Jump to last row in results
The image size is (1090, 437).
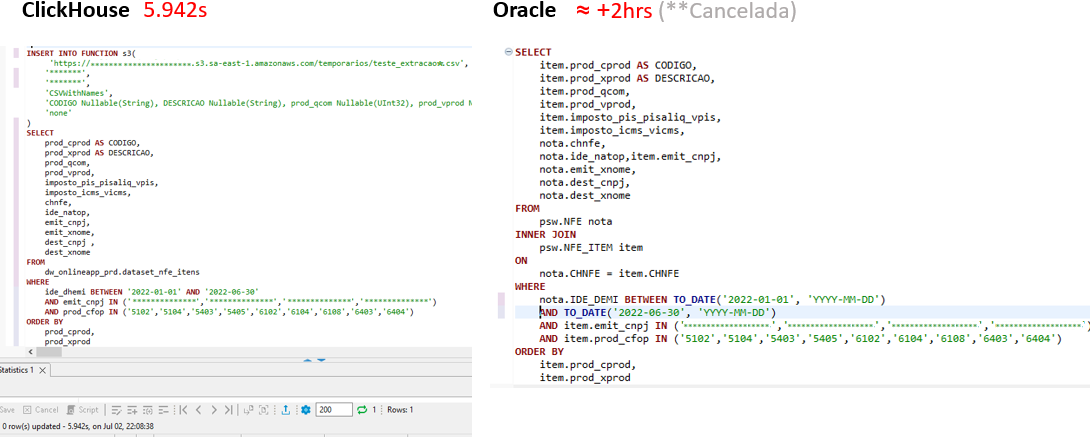[x=229, y=410]
